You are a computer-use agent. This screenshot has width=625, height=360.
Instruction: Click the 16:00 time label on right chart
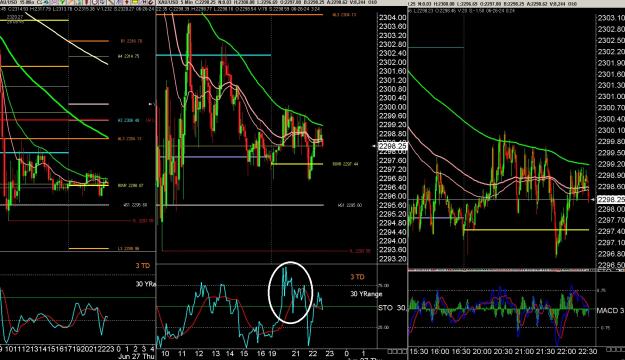pyautogui.click(x=440, y=352)
